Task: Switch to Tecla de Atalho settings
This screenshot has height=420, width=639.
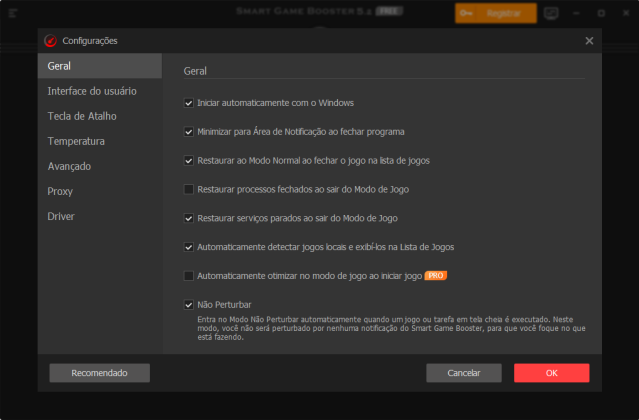Action: [100, 116]
